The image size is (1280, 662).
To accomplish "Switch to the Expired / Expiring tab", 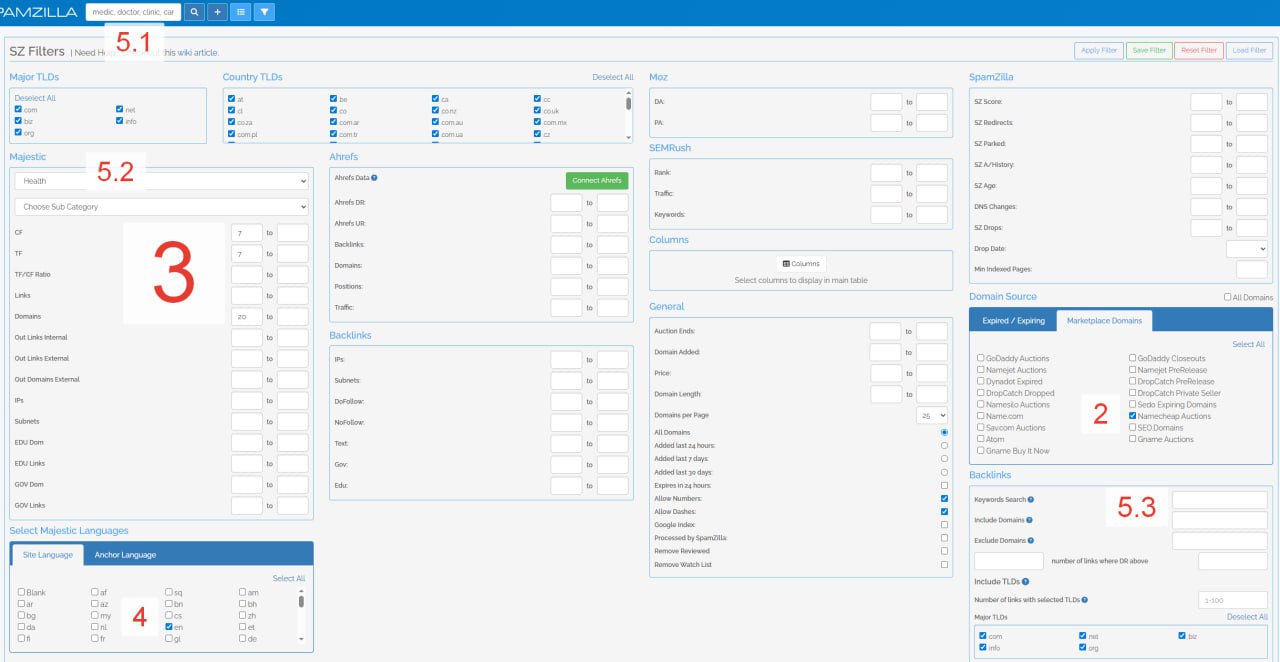I will point(1013,321).
